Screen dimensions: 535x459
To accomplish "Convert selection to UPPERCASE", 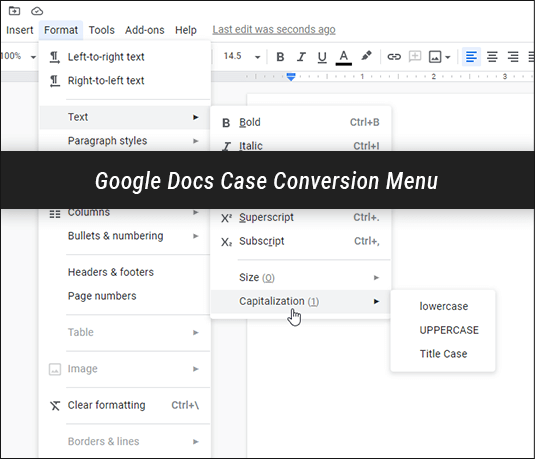I will (x=443, y=330).
